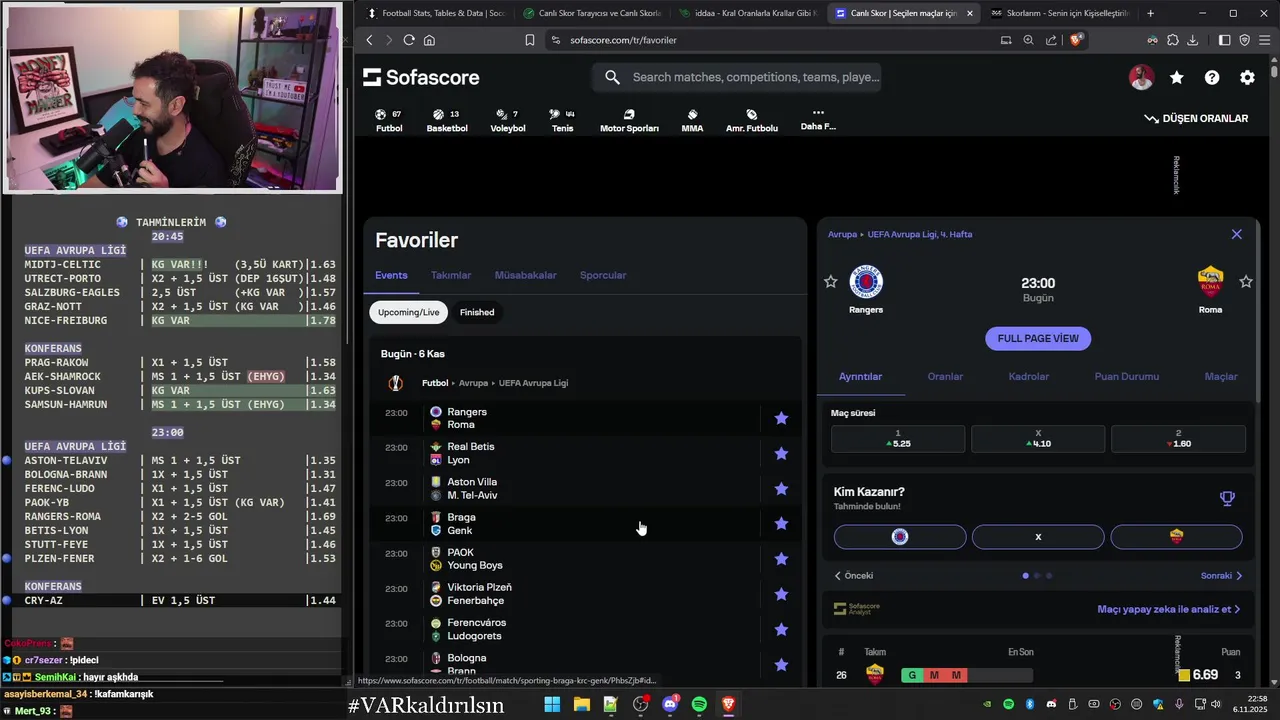Click the trophy icon beside Kim Kazanır
Image resolution: width=1280 pixels, height=720 pixels.
(1227, 498)
